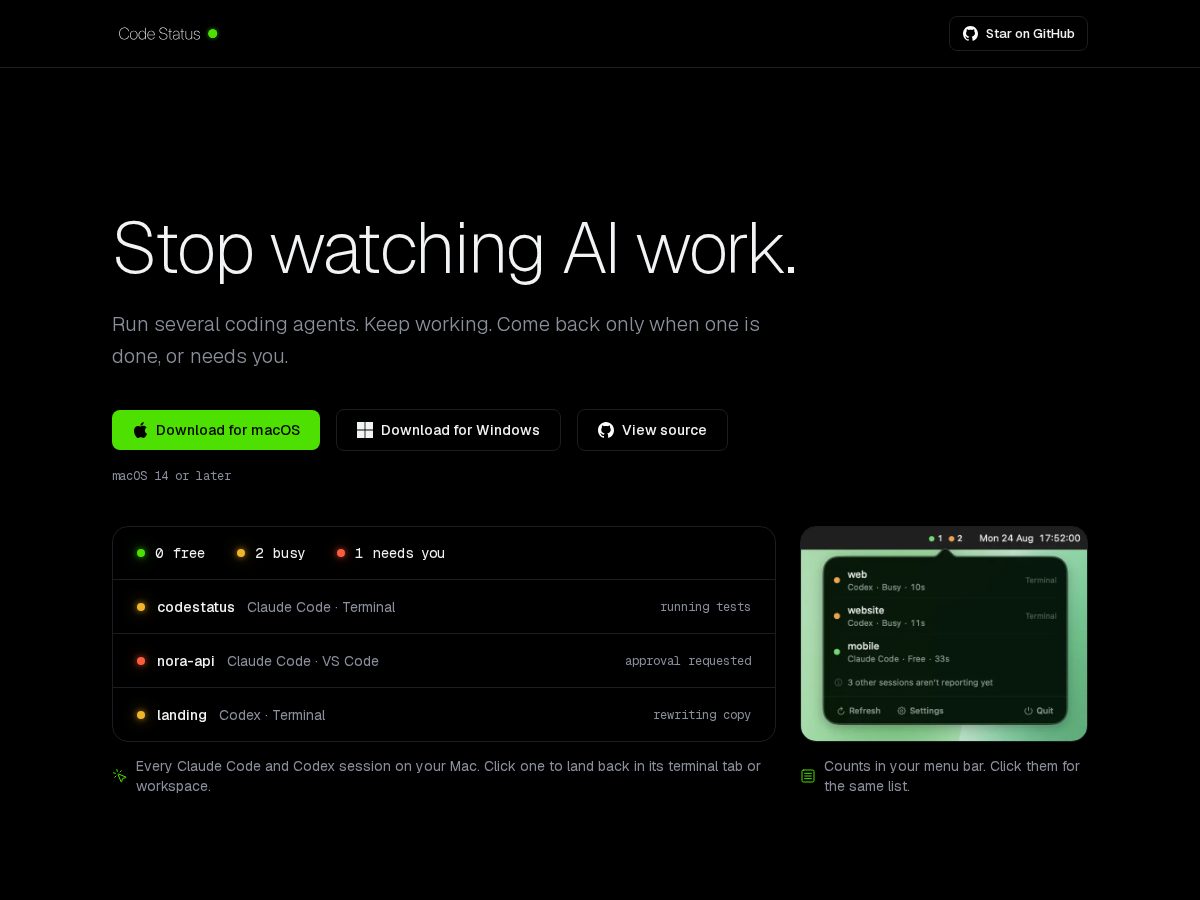
Task: Click Quit in the menu bar popover
Action: tap(1038, 711)
